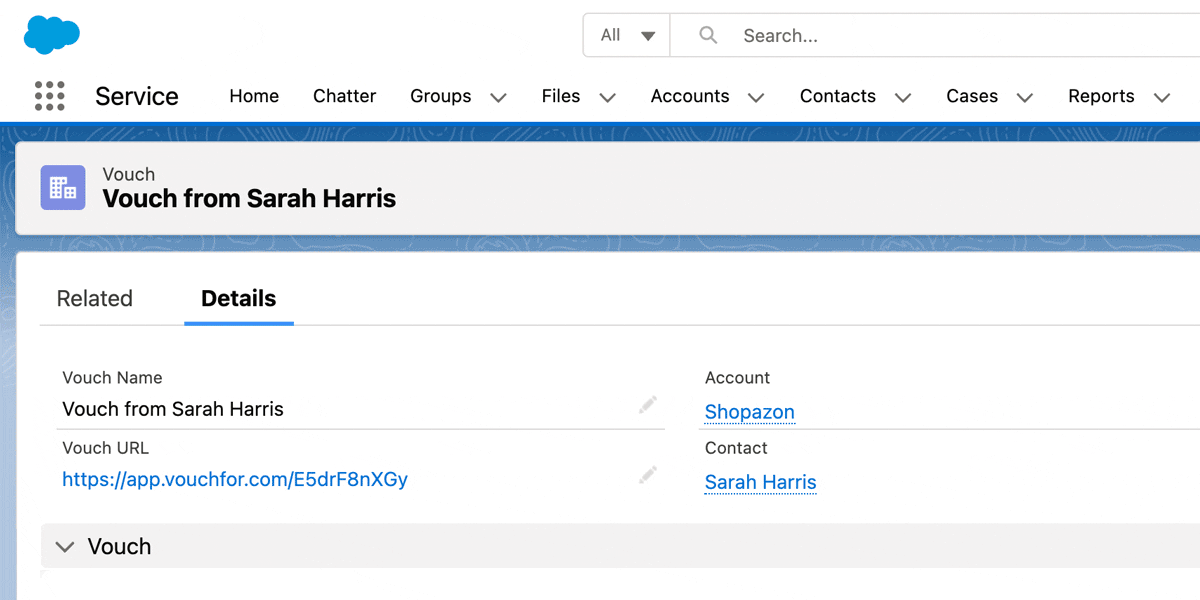Click the Salesforce cloud logo
1200x600 pixels.
(52, 35)
